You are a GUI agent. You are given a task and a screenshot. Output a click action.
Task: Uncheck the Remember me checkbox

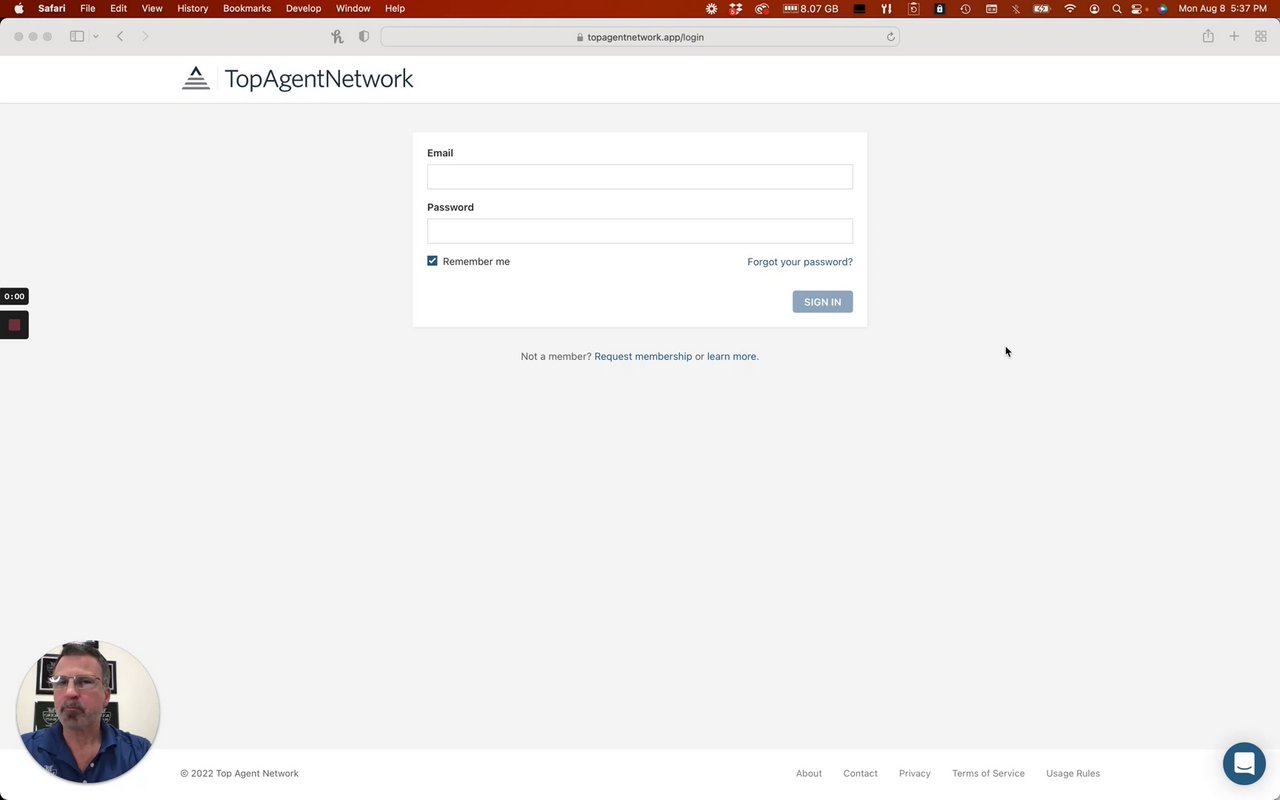(432, 261)
